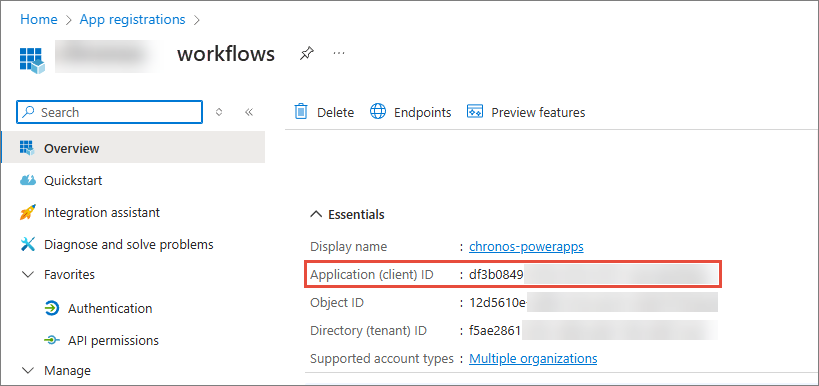Open API permissions under Favorites
Screen dimensions: 819x386
click(113, 341)
